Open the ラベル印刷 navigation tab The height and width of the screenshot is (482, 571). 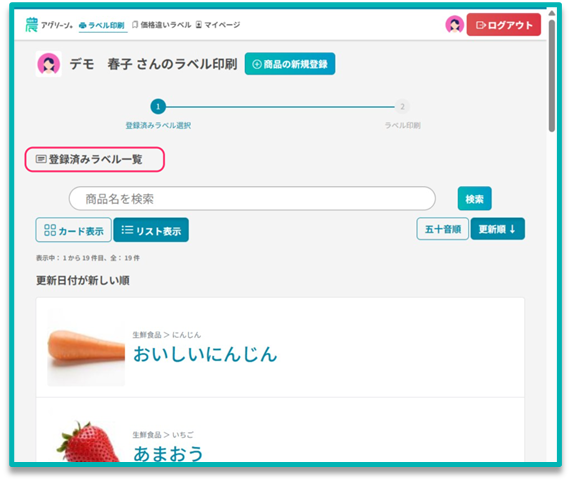point(102,25)
